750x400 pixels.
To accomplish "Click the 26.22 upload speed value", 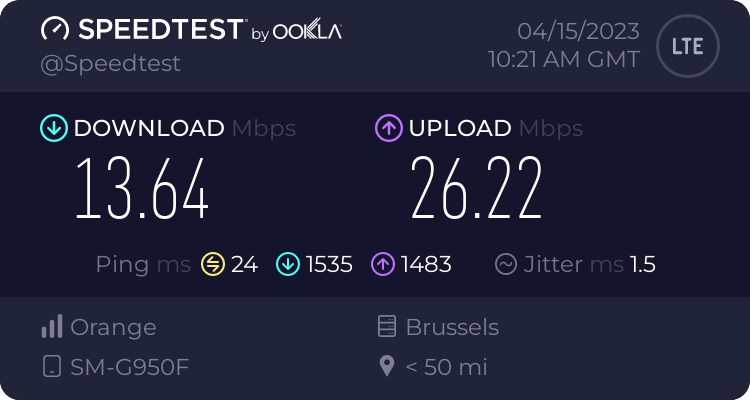I will point(476,189).
